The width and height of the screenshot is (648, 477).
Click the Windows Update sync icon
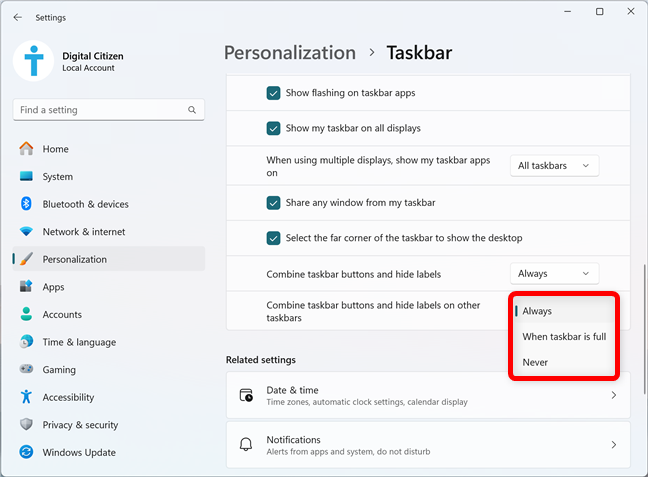(x=26, y=452)
